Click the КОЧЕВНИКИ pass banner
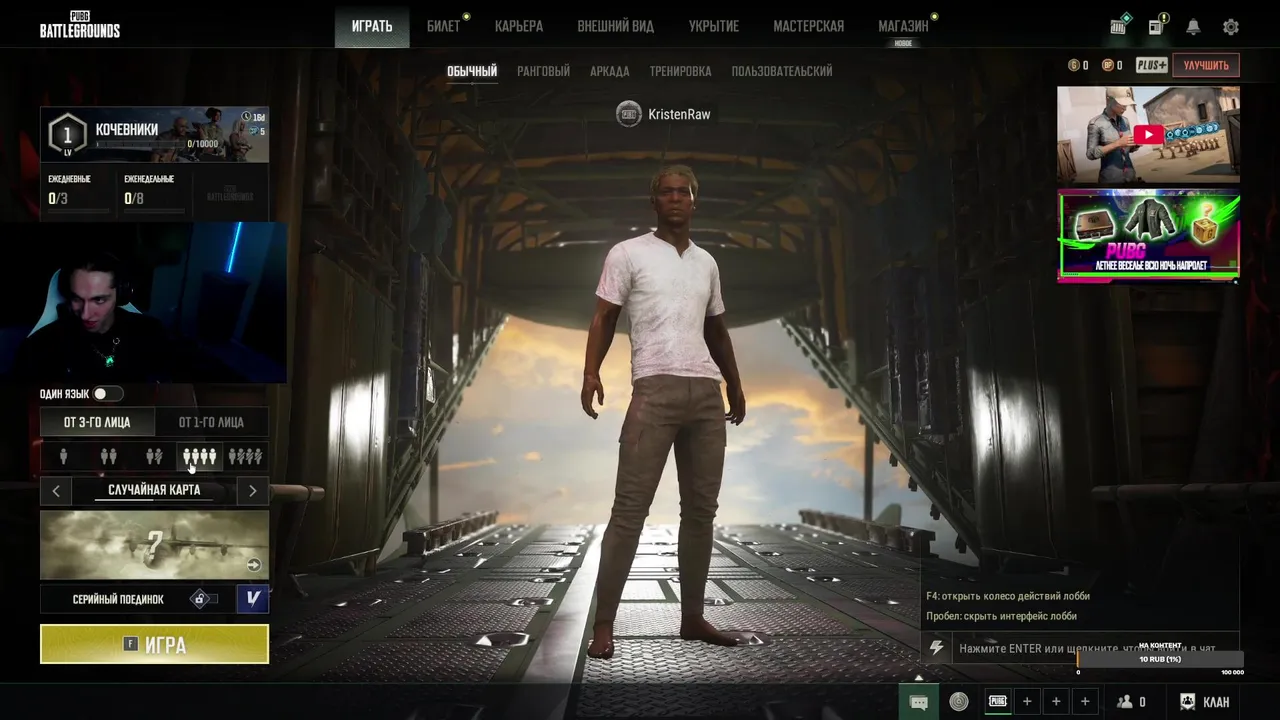 click(x=154, y=134)
